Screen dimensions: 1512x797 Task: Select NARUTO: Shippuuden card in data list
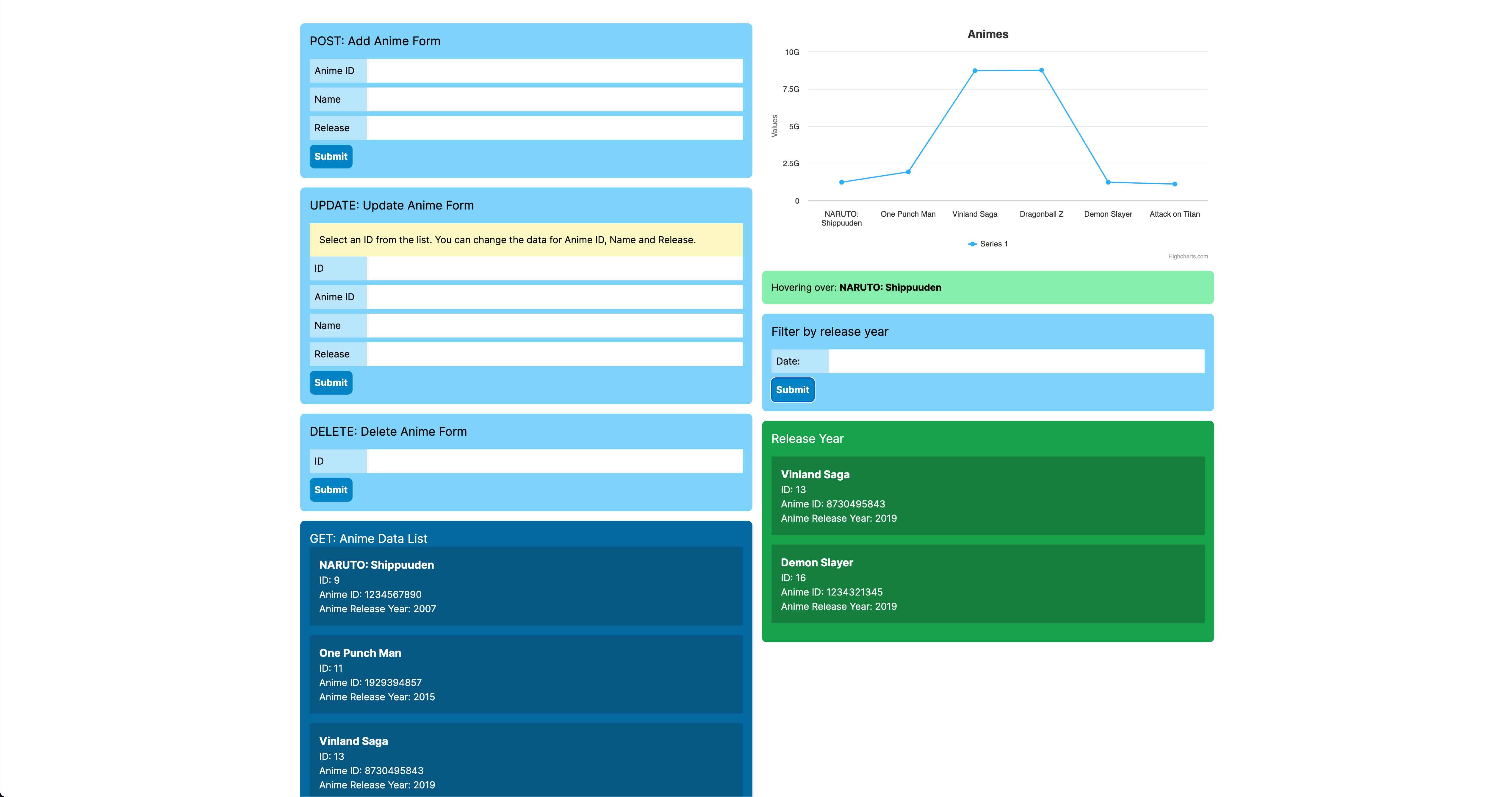click(525, 586)
